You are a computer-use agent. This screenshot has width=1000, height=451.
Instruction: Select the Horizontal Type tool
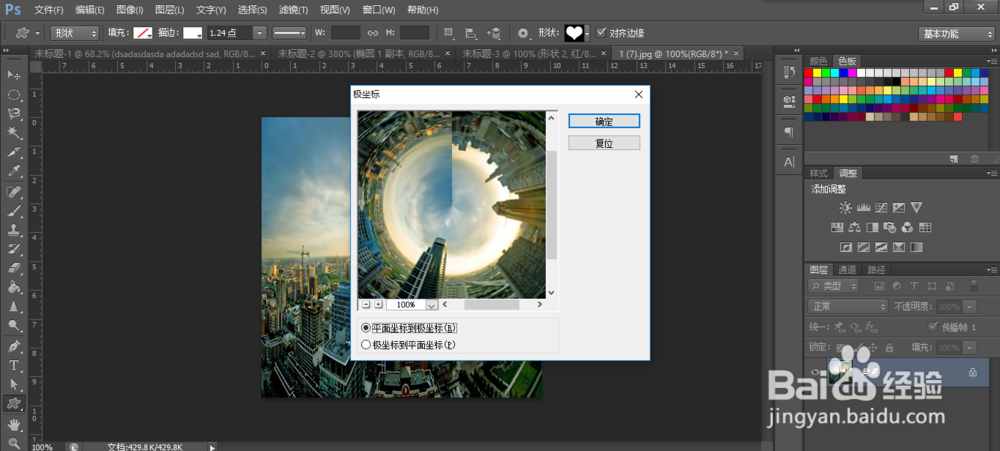13,366
